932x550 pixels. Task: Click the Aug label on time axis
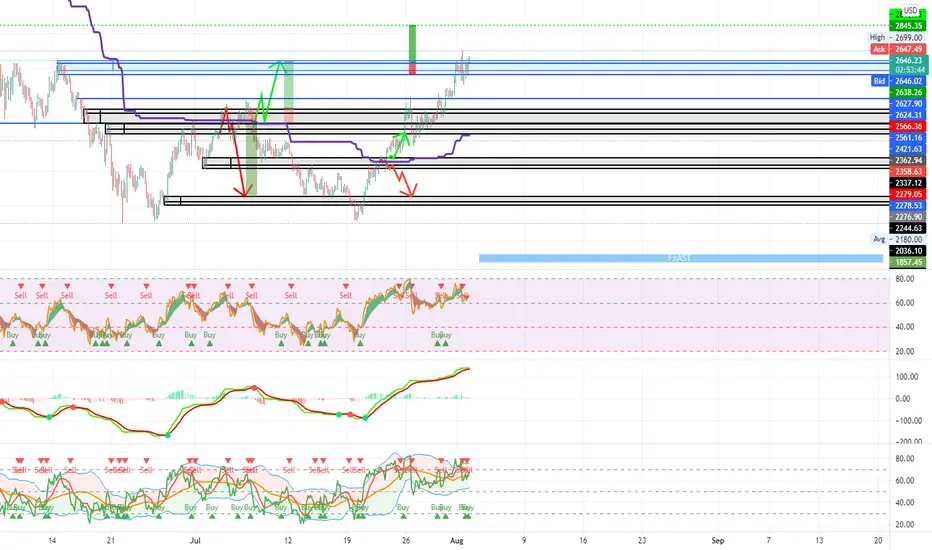(x=456, y=540)
